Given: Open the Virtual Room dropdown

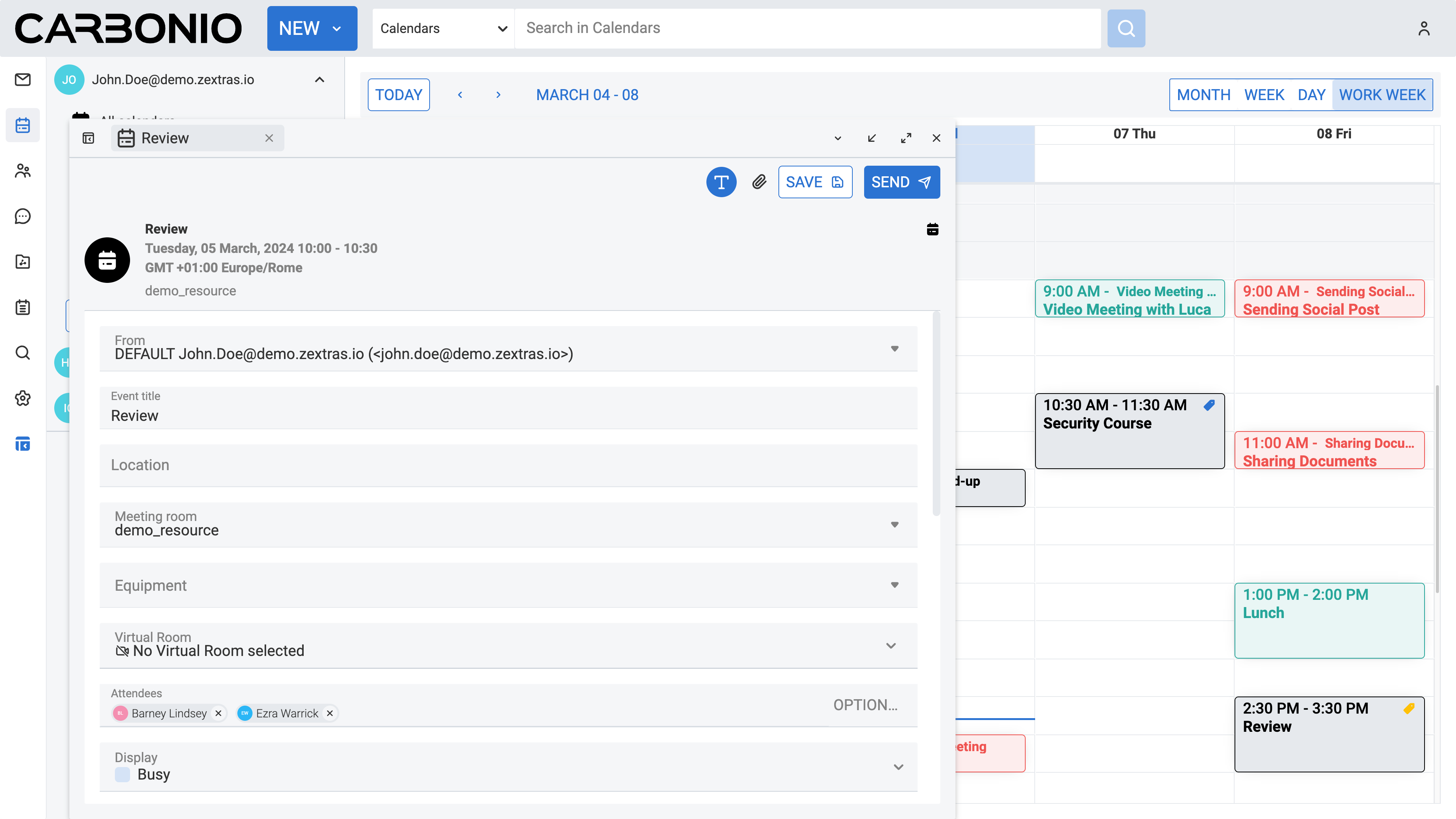Looking at the screenshot, I should (891, 645).
